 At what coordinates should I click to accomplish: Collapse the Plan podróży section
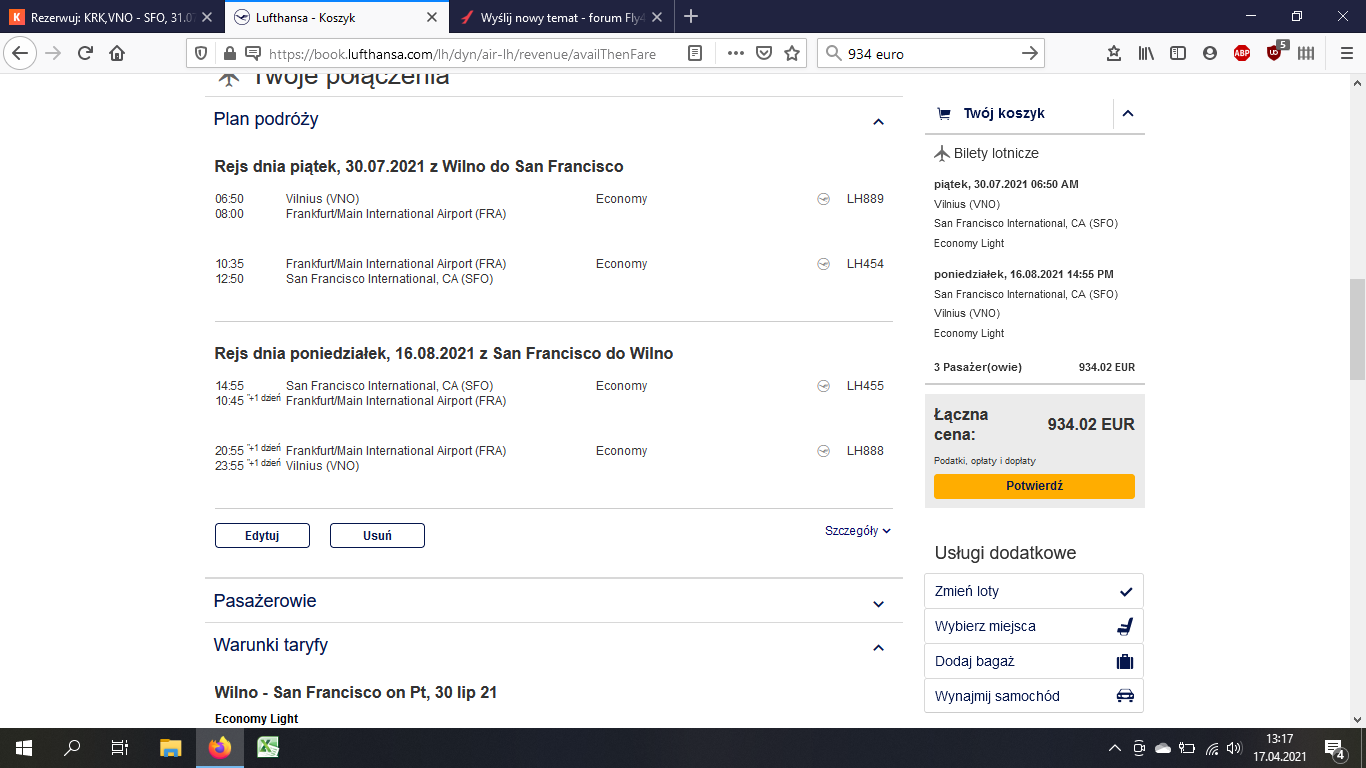click(x=879, y=122)
